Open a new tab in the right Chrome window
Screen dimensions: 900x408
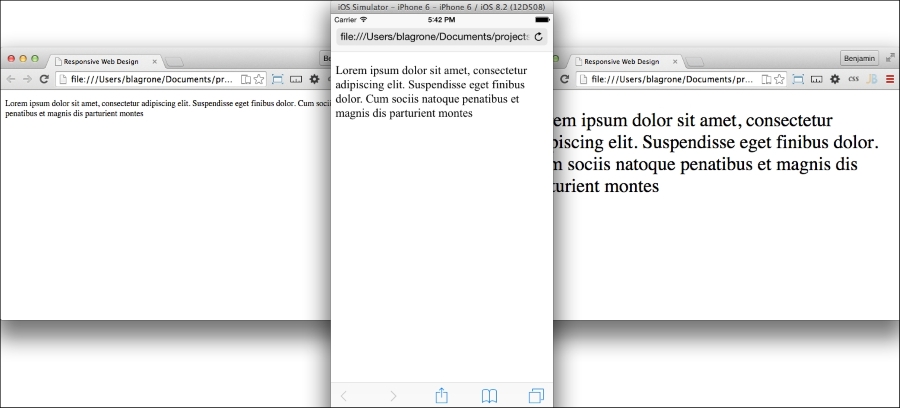(x=695, y=61)
